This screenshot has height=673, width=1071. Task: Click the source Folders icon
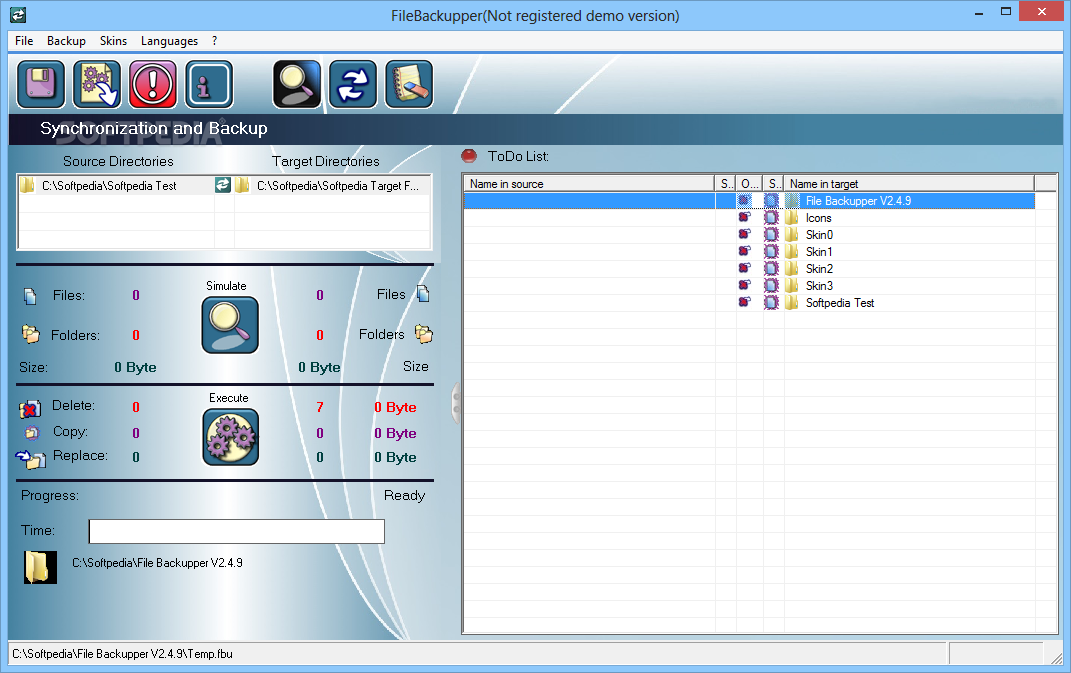pos(31,333)
